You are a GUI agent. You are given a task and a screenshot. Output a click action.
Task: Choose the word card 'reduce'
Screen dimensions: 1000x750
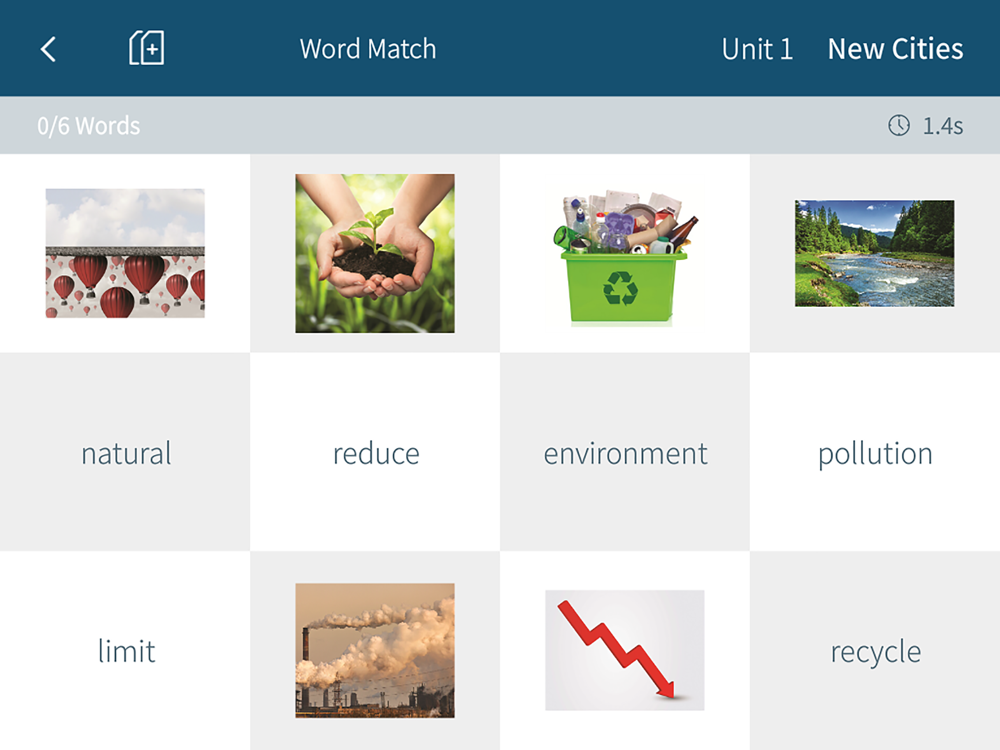(x=375, y=452)
